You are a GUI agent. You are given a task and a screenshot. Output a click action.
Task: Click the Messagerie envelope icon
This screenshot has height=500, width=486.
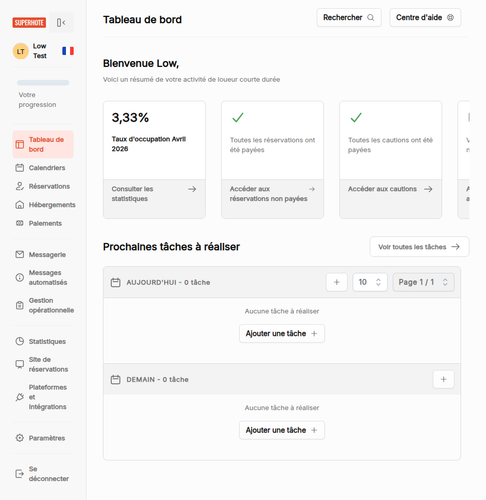pos(20,254)
